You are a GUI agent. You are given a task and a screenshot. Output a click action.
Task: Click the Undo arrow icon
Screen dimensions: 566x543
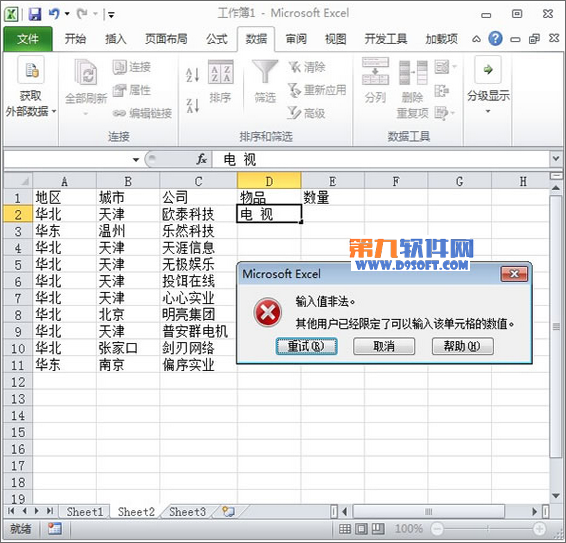pyautogui.click(x=54, y=14)
